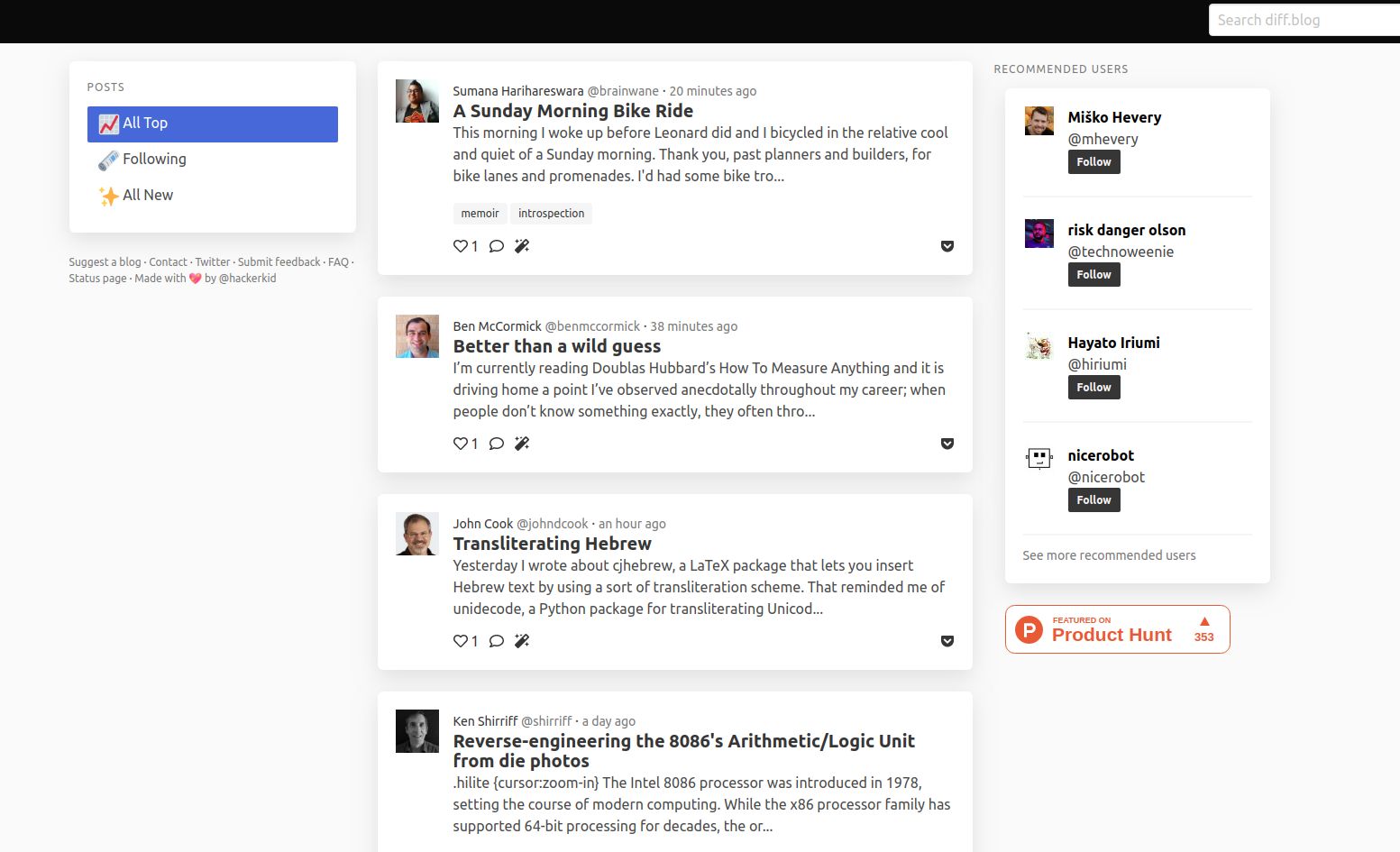This screenshot has height=852, width=1400.
Task: Open the Submit feedback link
Action: coord(279,261)
